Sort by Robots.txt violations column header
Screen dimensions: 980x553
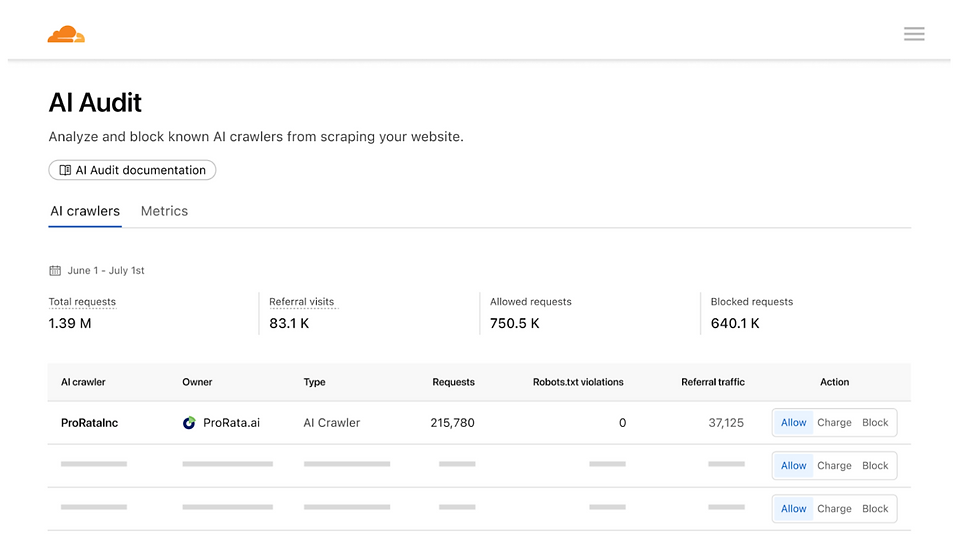click(578, 382)
